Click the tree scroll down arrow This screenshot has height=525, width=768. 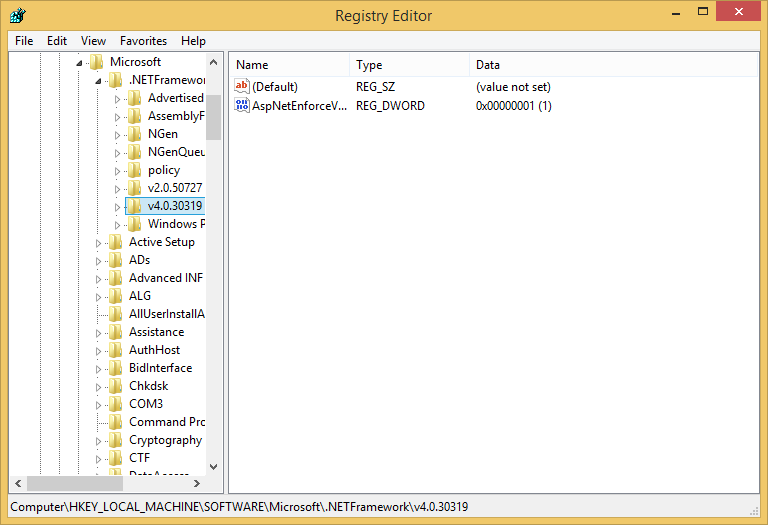(214, 467)
